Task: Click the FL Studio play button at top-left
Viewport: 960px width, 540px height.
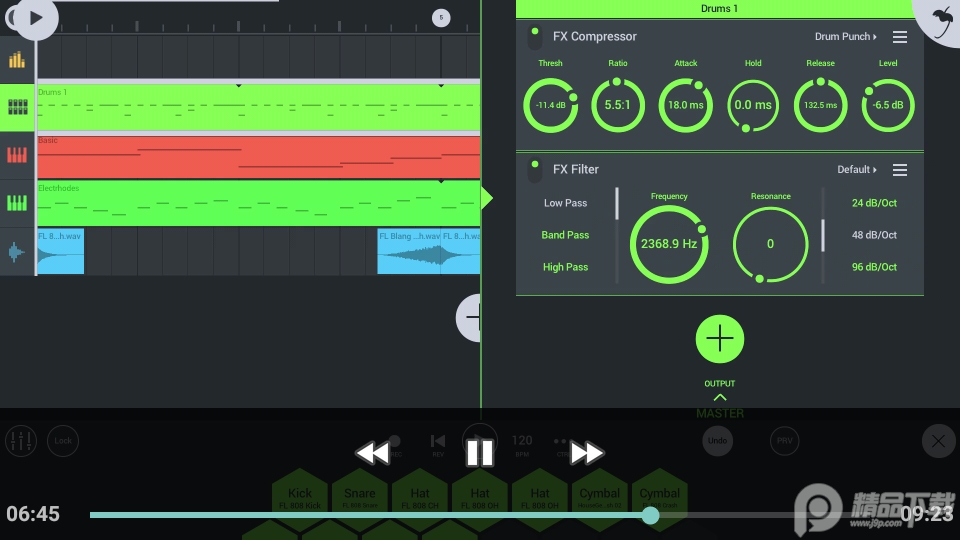Action: (x=36, y=18)
